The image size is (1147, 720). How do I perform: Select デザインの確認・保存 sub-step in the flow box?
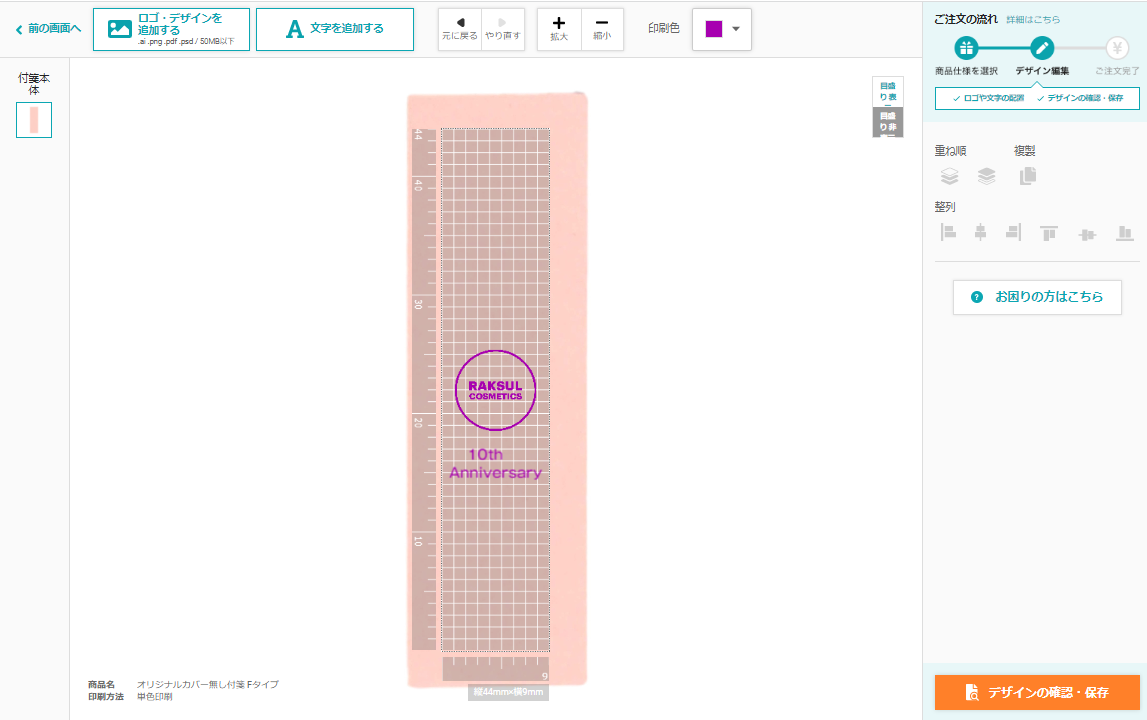click(1080, 98)
